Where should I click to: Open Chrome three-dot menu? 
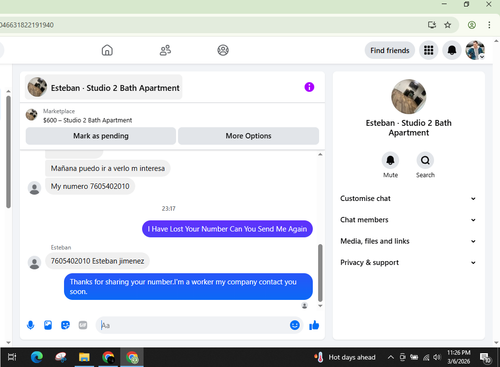[x=489, y=25]
